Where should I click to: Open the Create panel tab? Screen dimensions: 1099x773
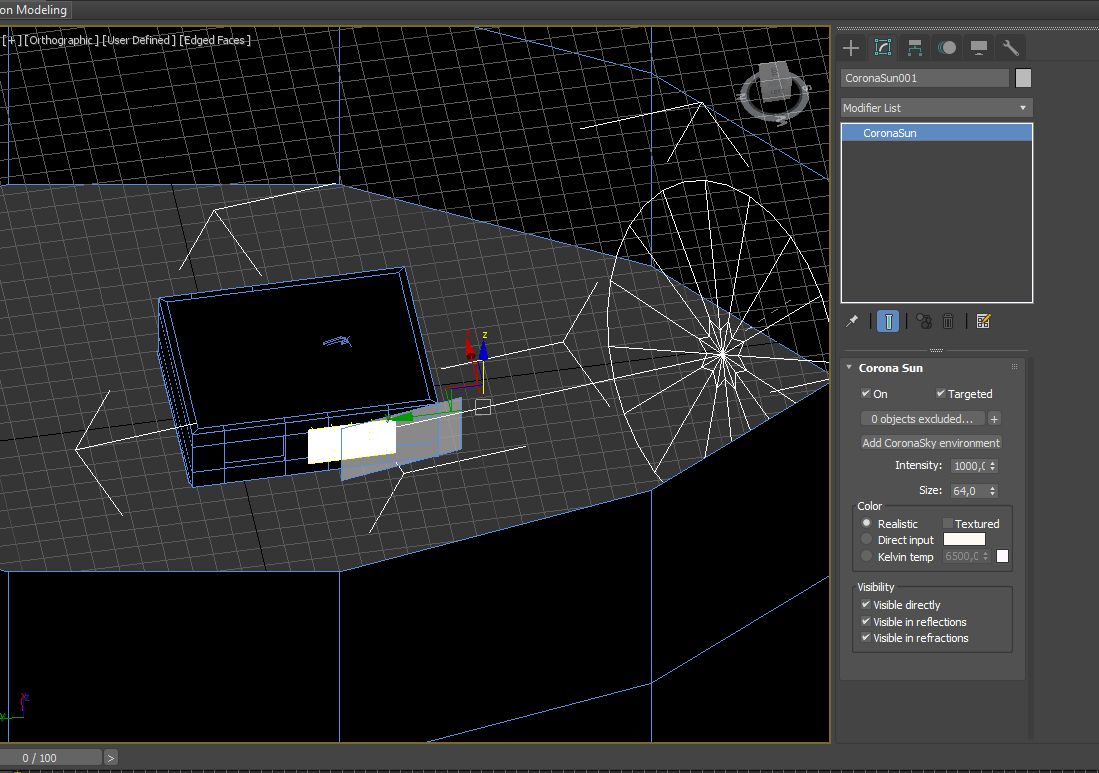[851, 48]
